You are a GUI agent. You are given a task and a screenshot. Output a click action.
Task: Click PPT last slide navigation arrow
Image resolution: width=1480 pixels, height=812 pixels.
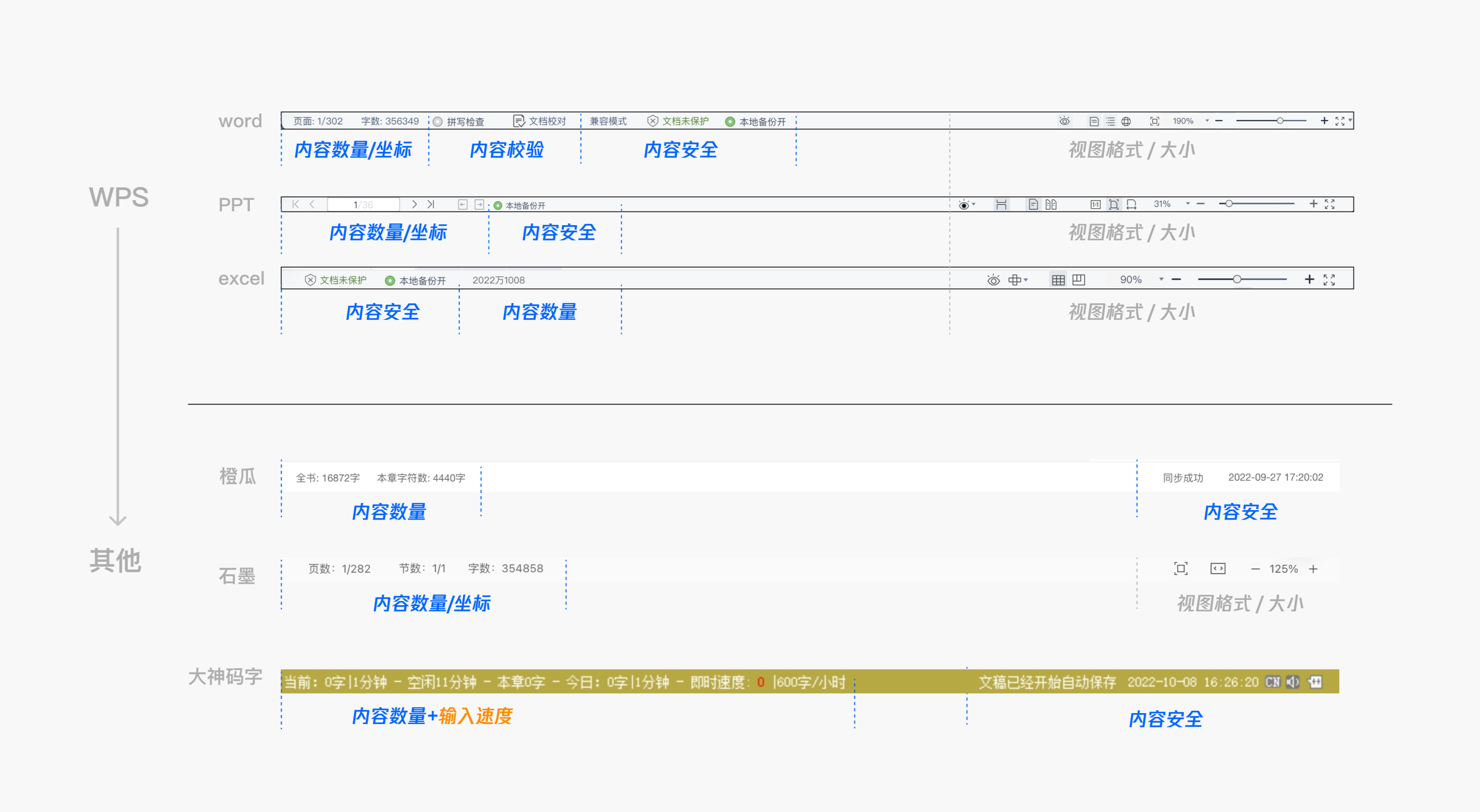click(431, 204)
